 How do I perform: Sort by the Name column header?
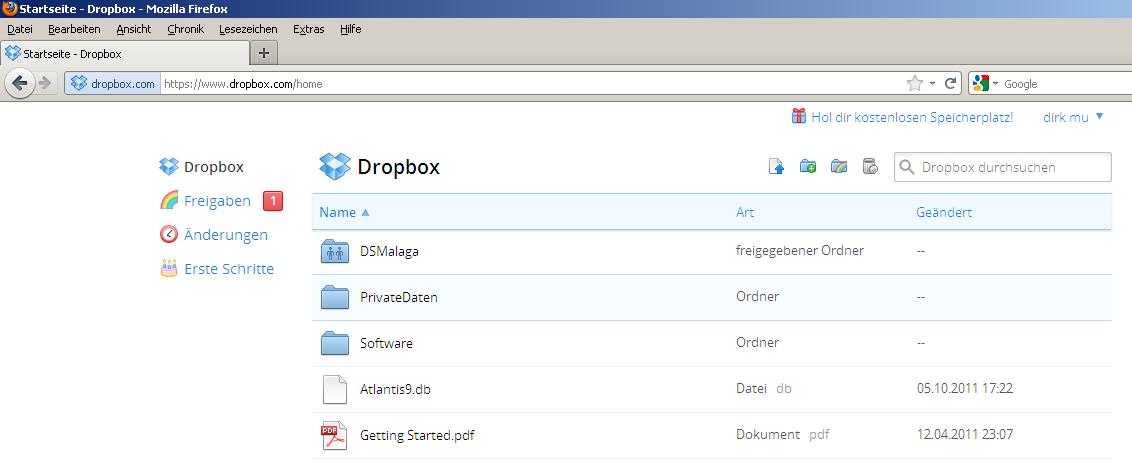pyautogui.click(x=338, y=212)
